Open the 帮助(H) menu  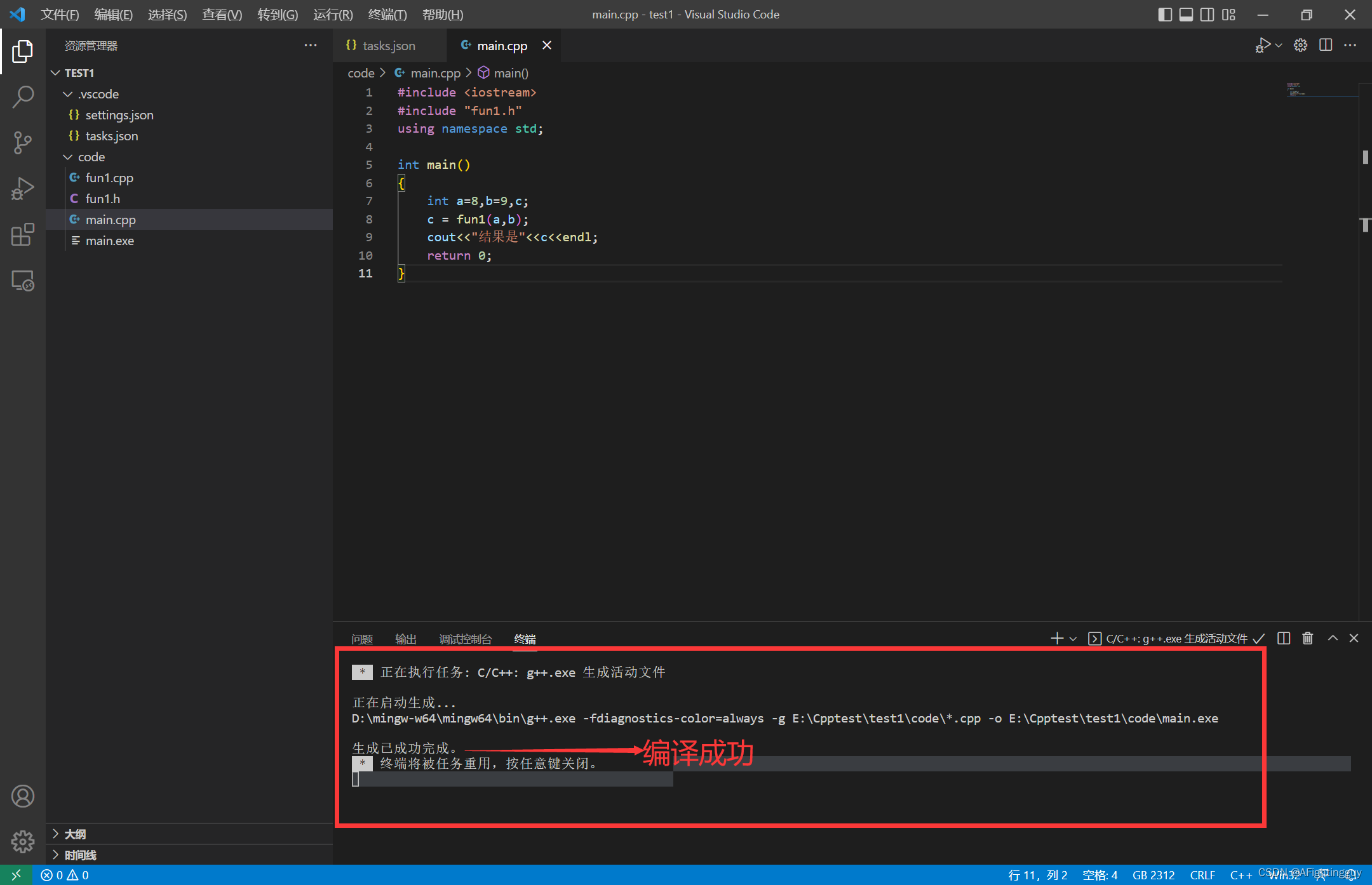[x=443, y=14]
